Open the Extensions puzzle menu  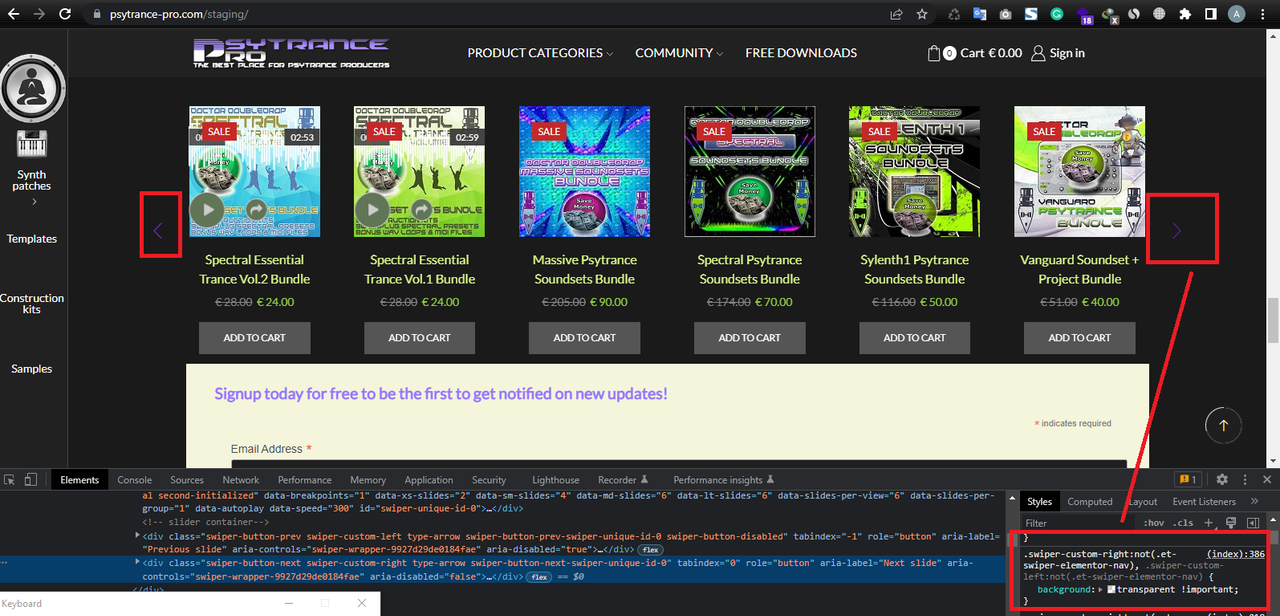click(x=1185, y=14)
